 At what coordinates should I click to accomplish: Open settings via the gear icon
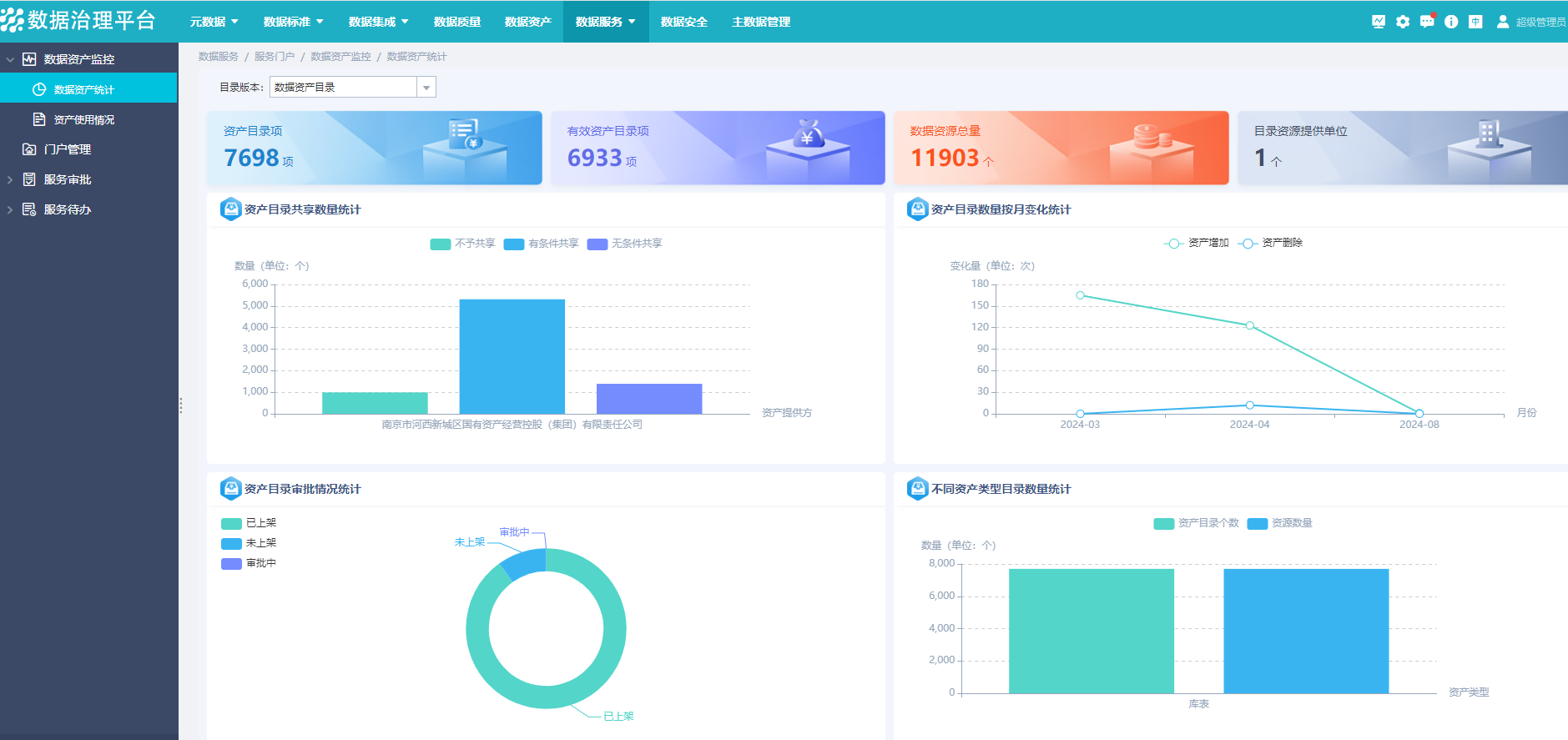point(1403,22)
